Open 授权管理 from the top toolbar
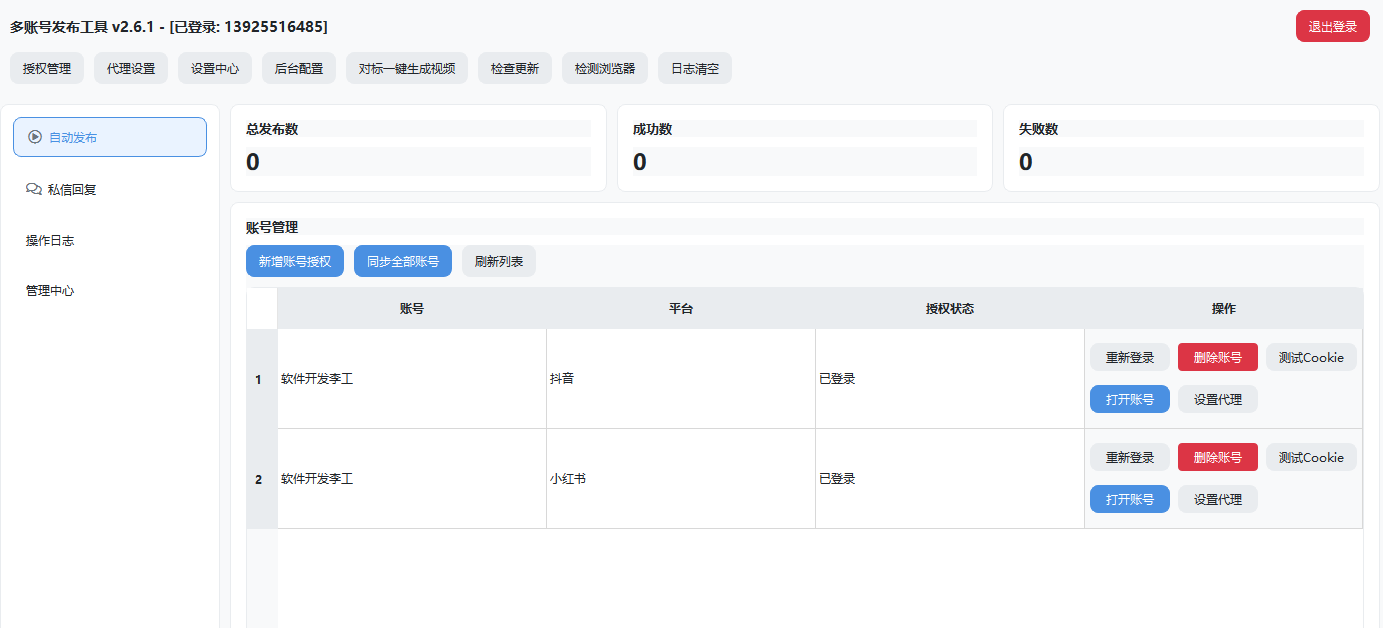1383x628 pixels. tap(47, 69)
